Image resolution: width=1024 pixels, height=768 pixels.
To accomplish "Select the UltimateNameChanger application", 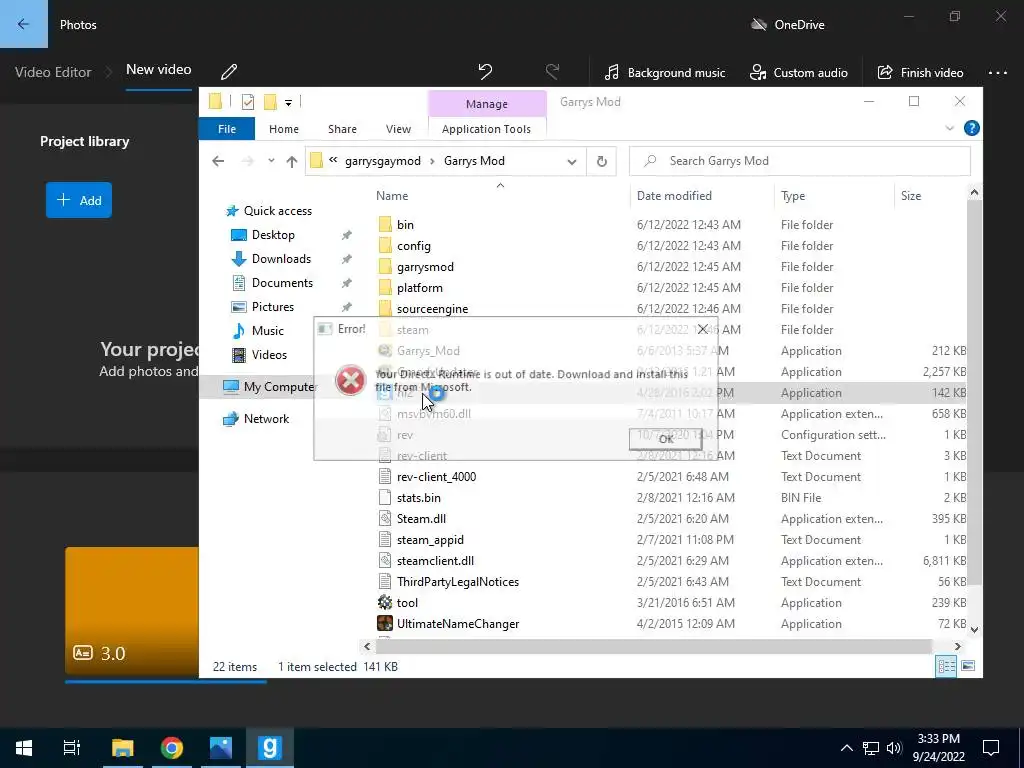I will point(458,624).
